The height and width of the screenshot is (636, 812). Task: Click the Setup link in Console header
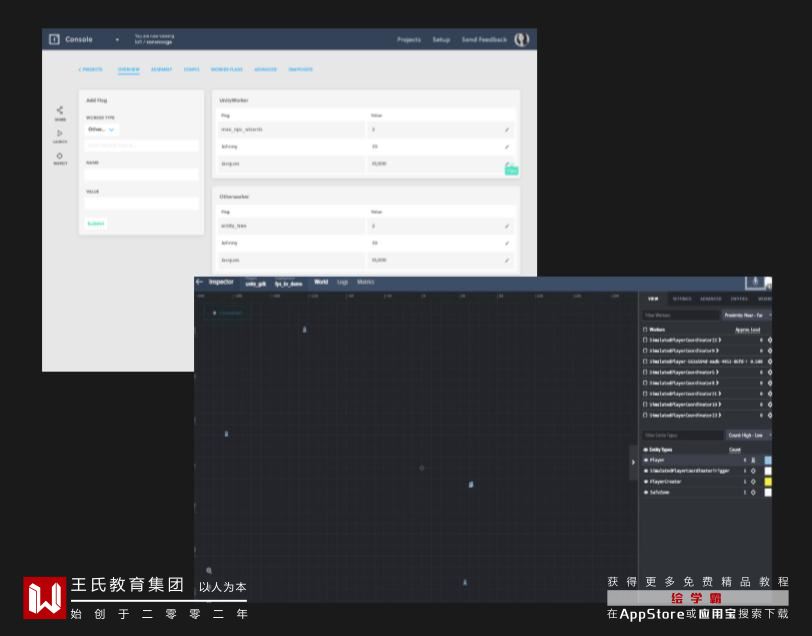click(x=441, y=40)
